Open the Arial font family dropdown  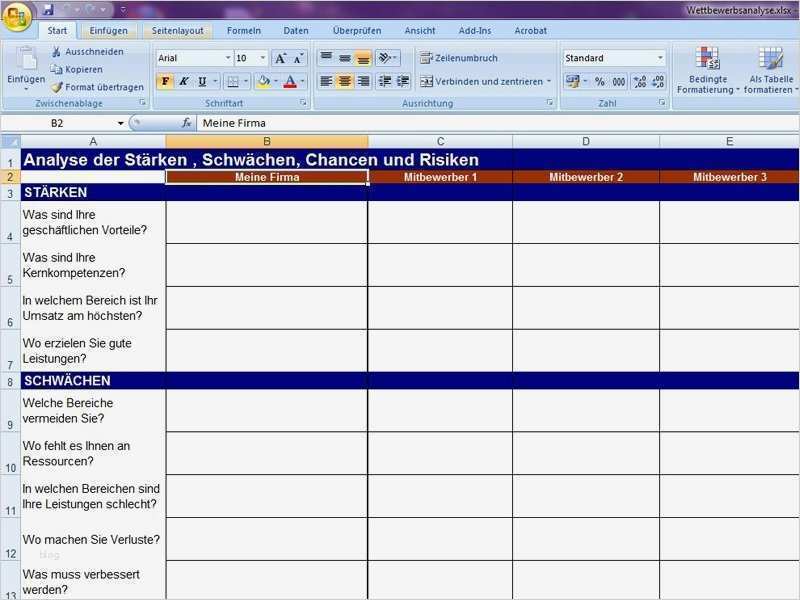(x=227, y=57)
